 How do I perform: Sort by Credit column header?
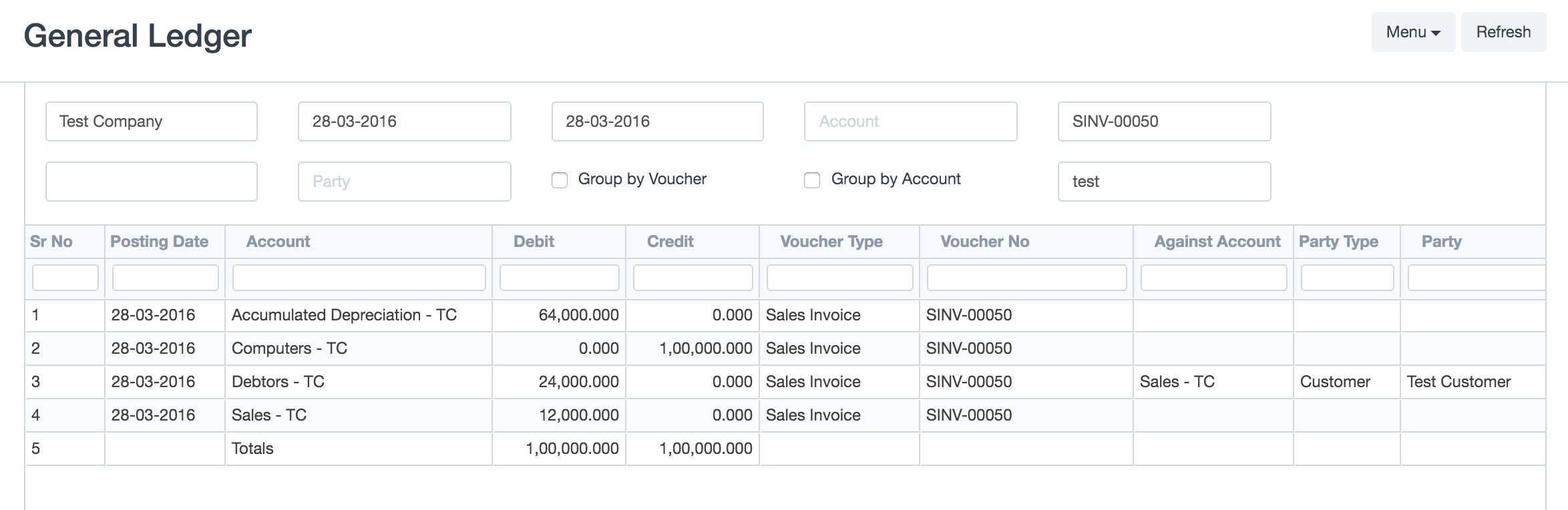click(670, 242)
